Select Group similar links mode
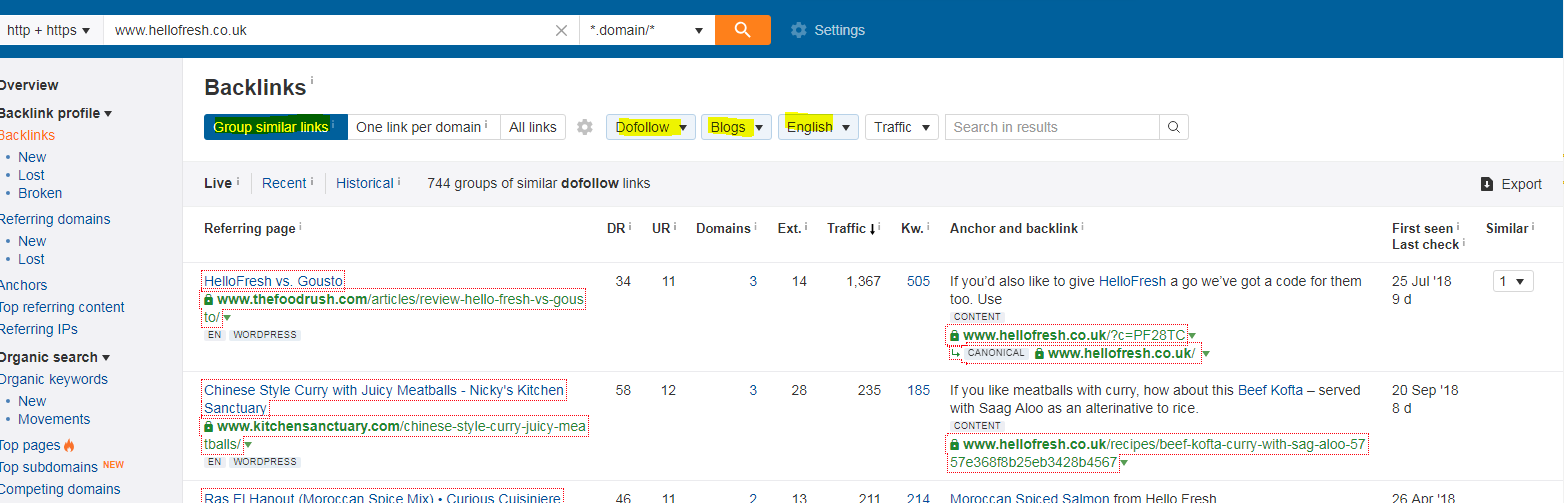Screen dimensions: 1564x503 pyautogui.click(x=275, y=127)
